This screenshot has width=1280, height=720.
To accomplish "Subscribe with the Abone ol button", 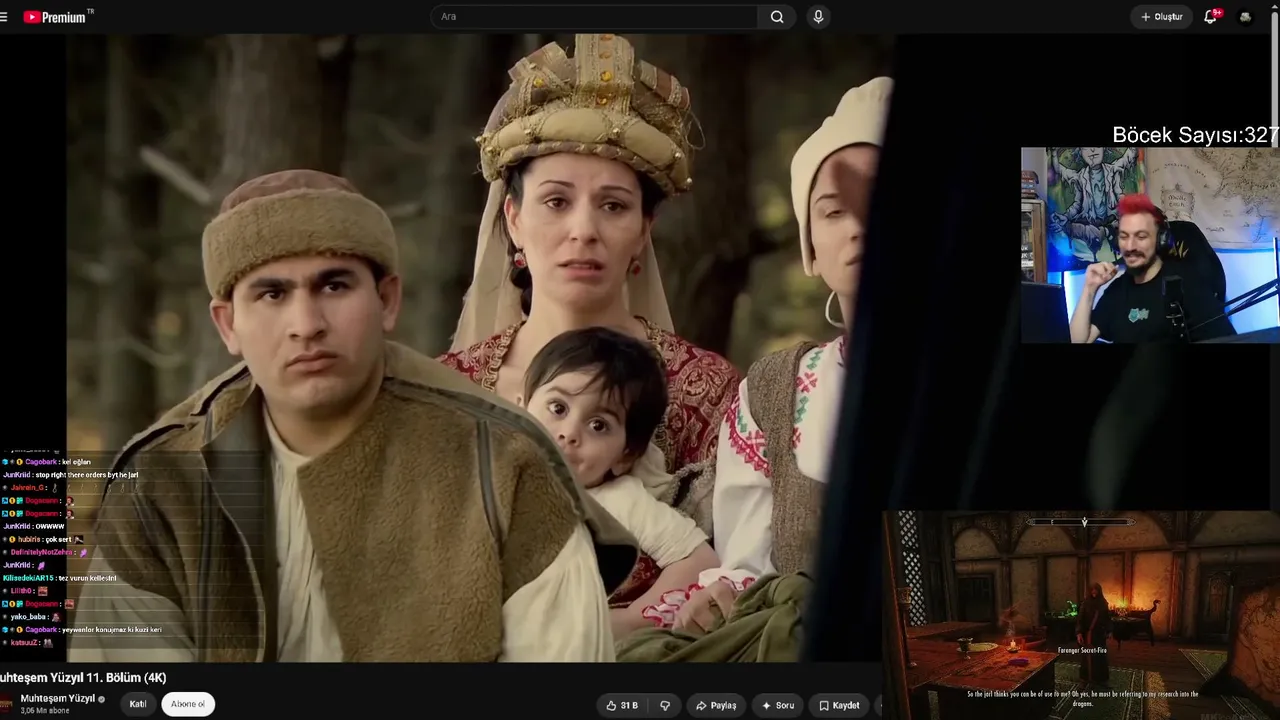I will tap(188, 704).
